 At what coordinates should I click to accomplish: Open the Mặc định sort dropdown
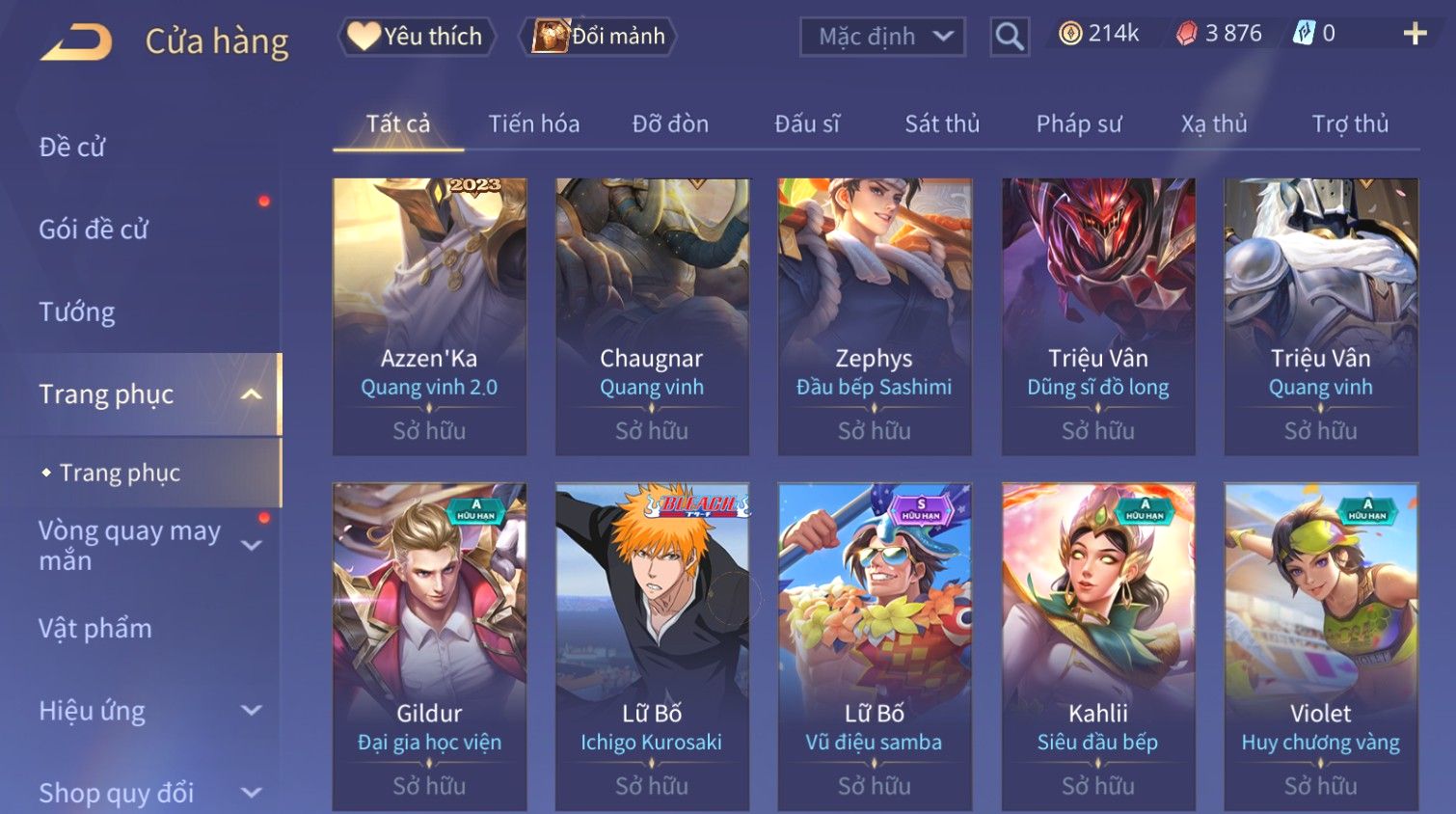coord(882,37)
